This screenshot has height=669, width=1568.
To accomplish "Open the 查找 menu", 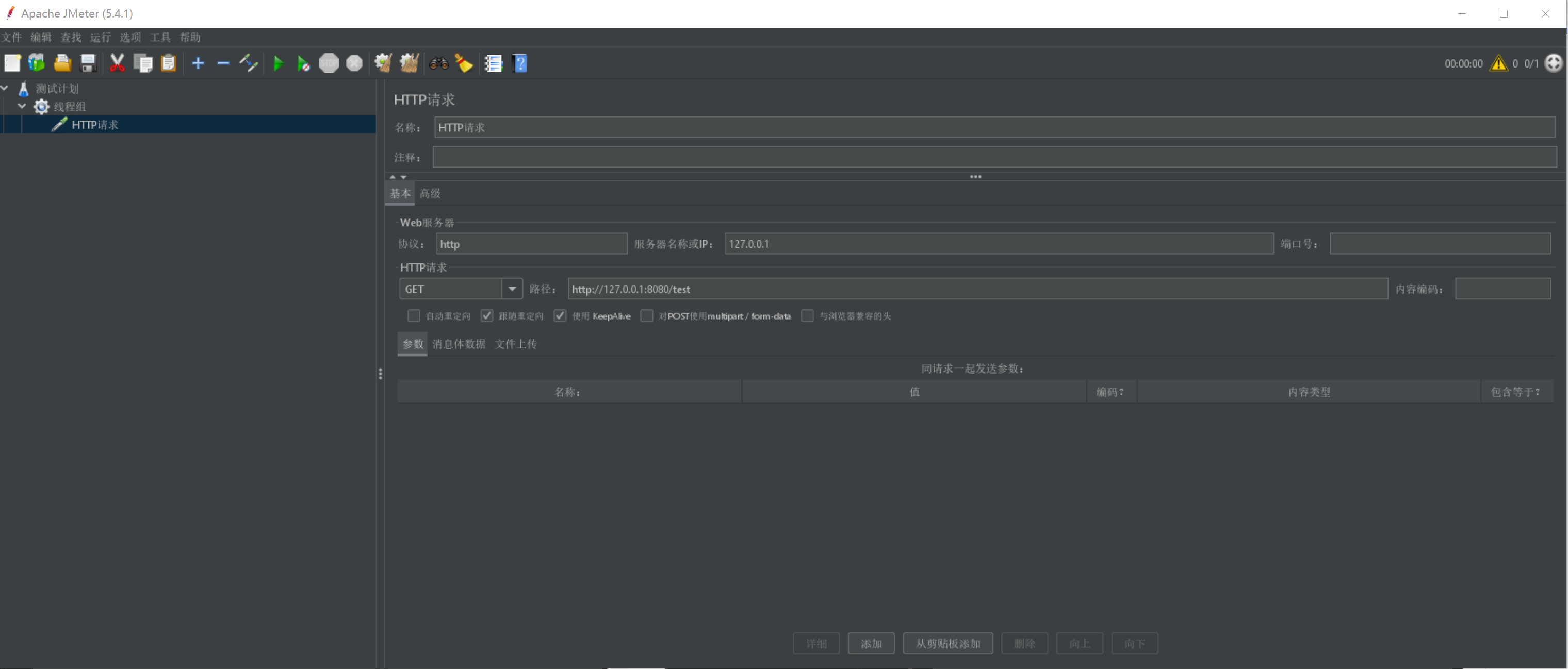I will pos(71,38).
